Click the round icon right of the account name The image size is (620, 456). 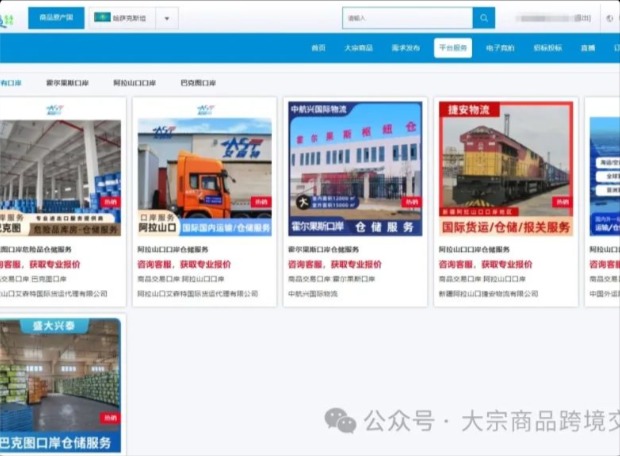(x=610, y=18)
